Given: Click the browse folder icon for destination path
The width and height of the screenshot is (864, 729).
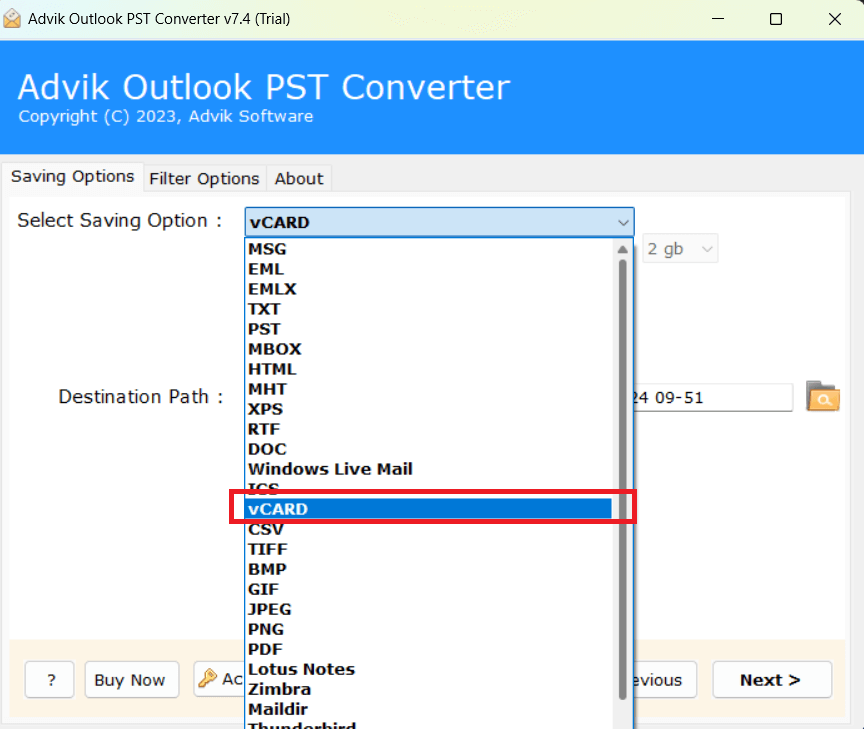Looking at the screenshot, I should point(823,396).
